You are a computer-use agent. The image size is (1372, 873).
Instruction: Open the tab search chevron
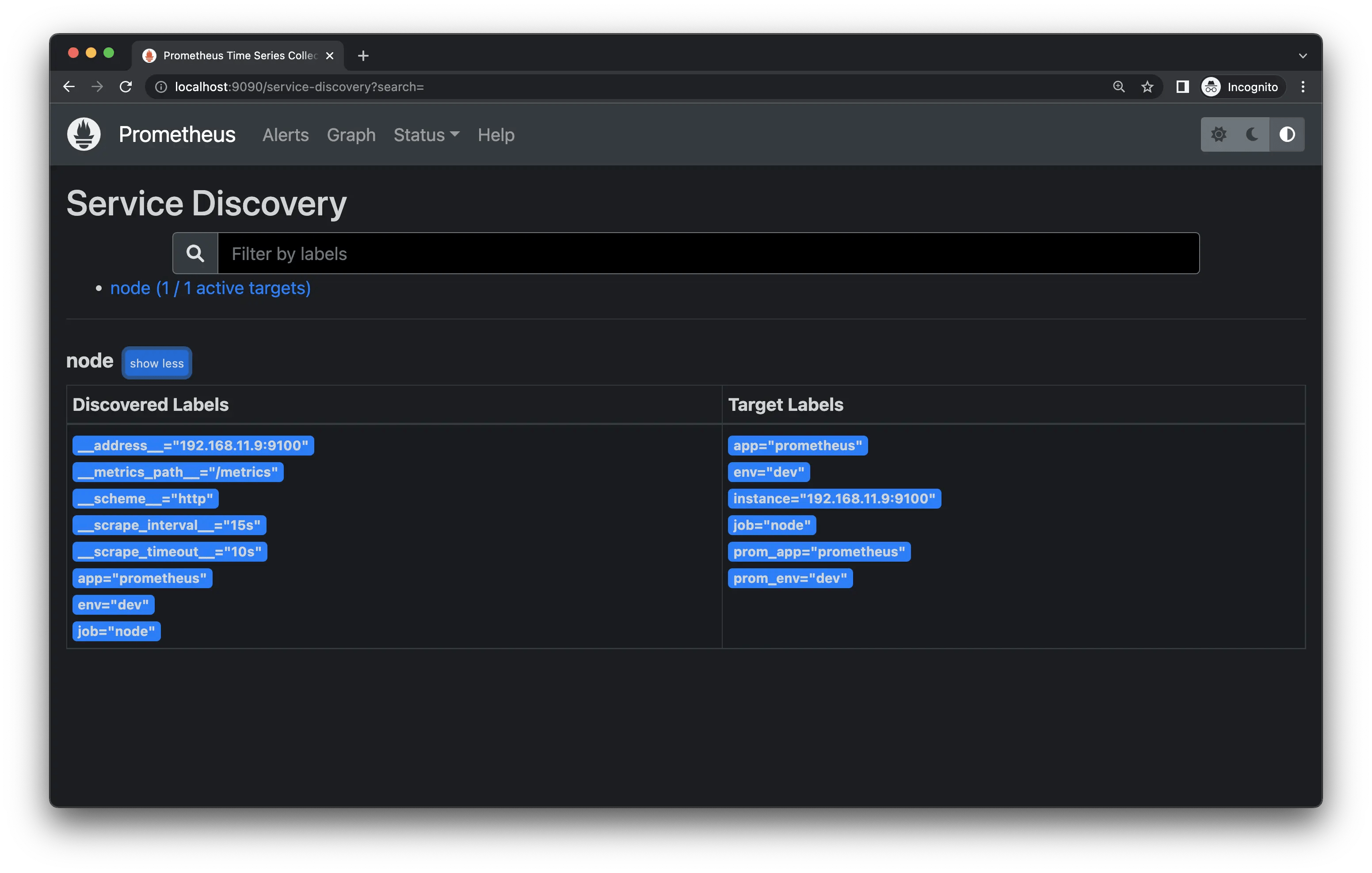pos(1303,56)
